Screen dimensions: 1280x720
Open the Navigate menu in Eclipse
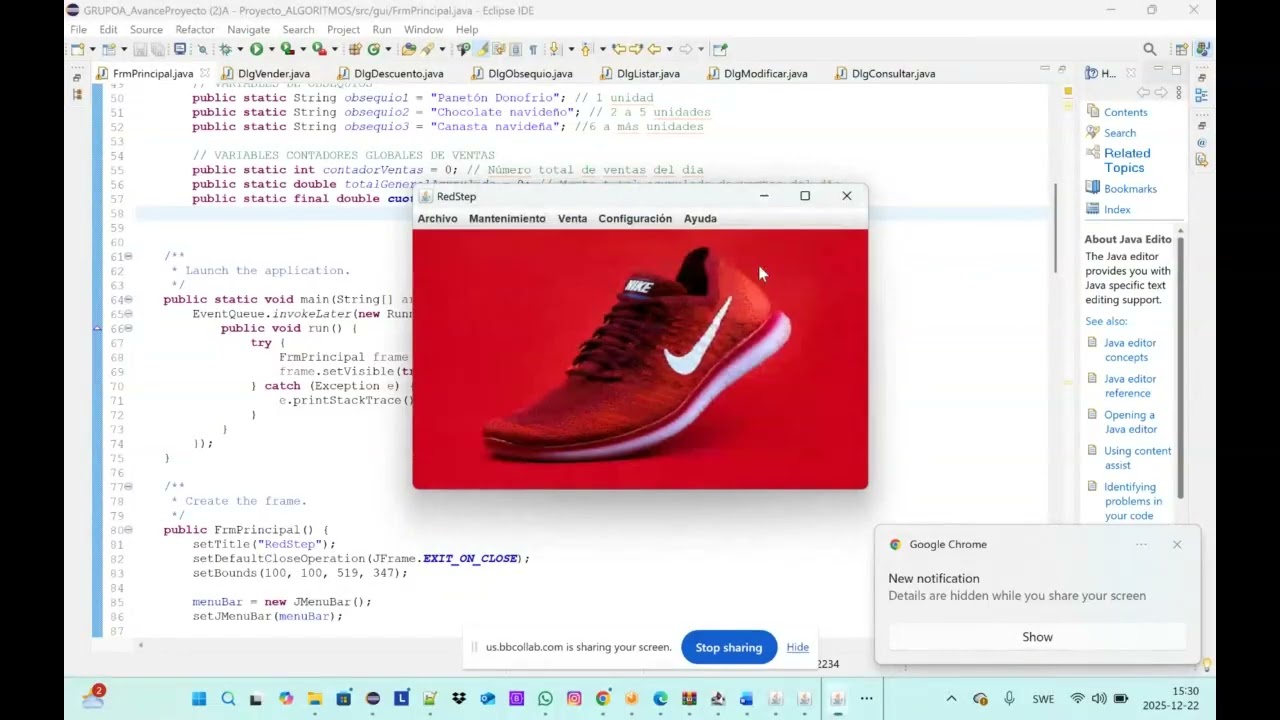248,30
